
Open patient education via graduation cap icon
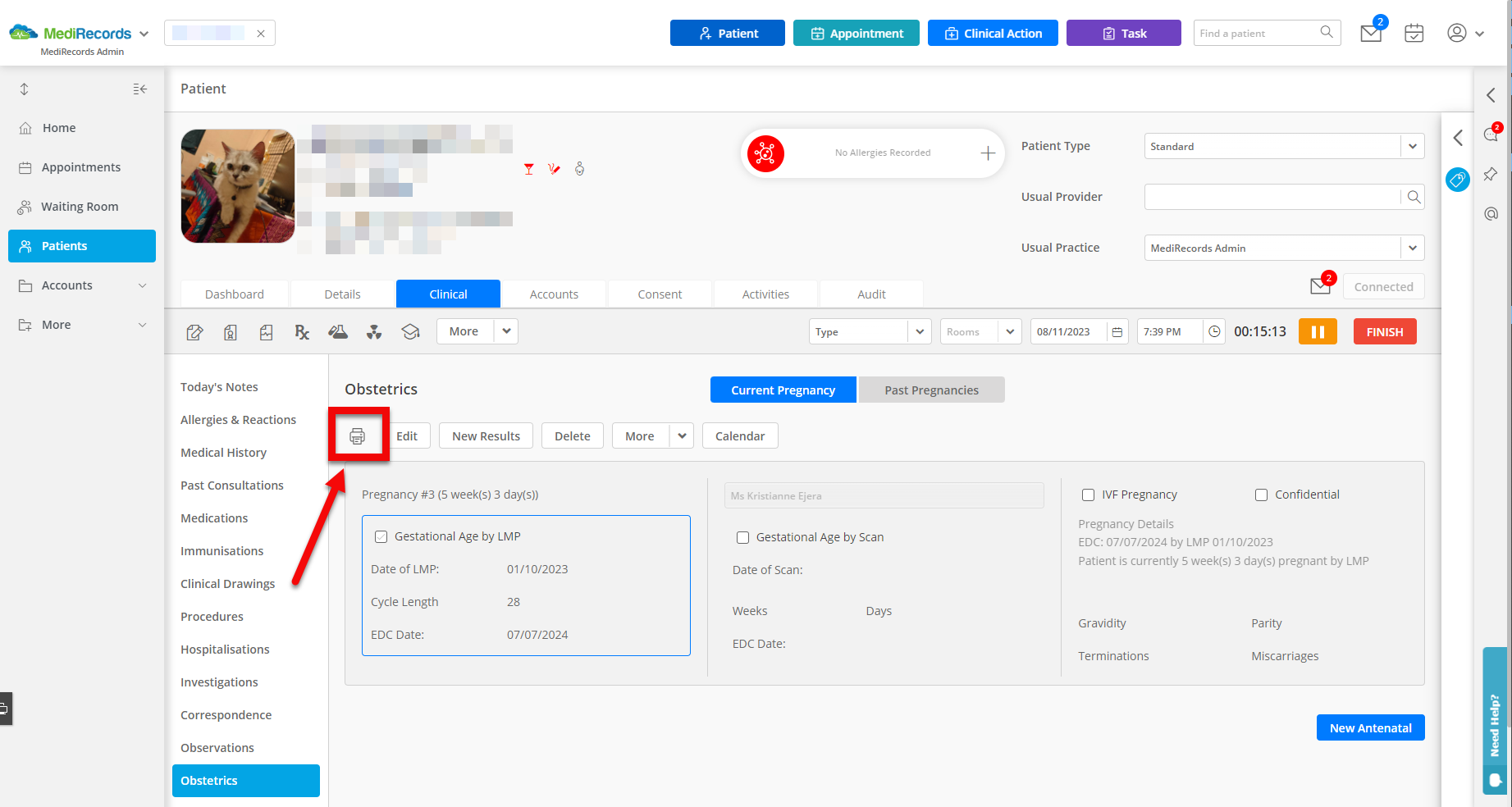[410, 331]
